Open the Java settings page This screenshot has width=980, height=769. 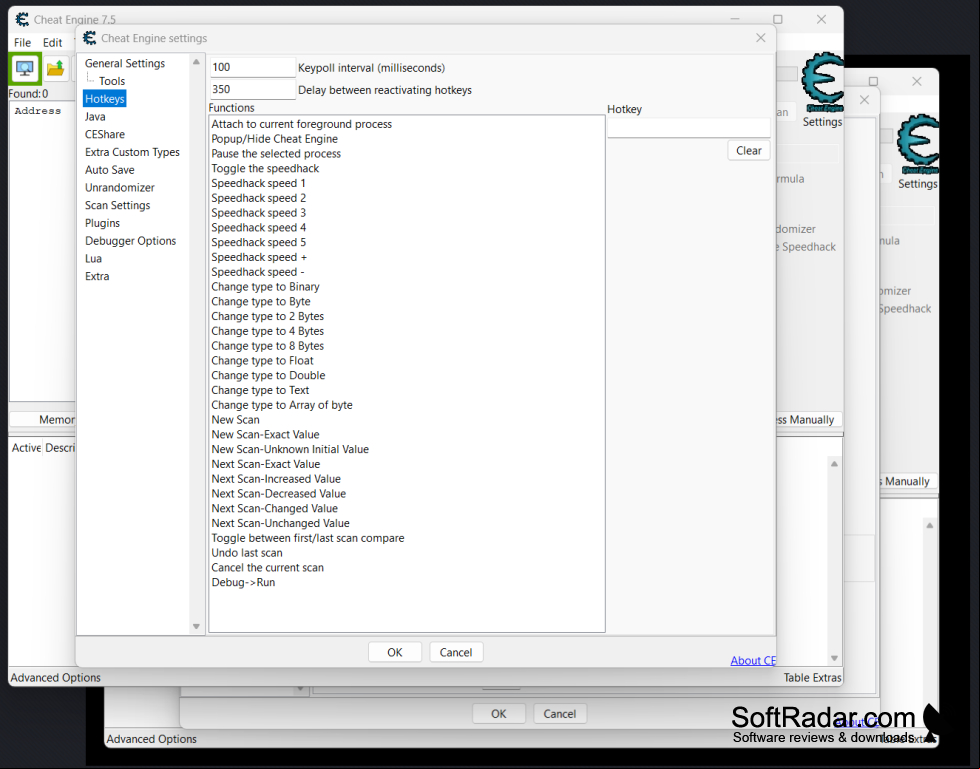tap(95, 117)
